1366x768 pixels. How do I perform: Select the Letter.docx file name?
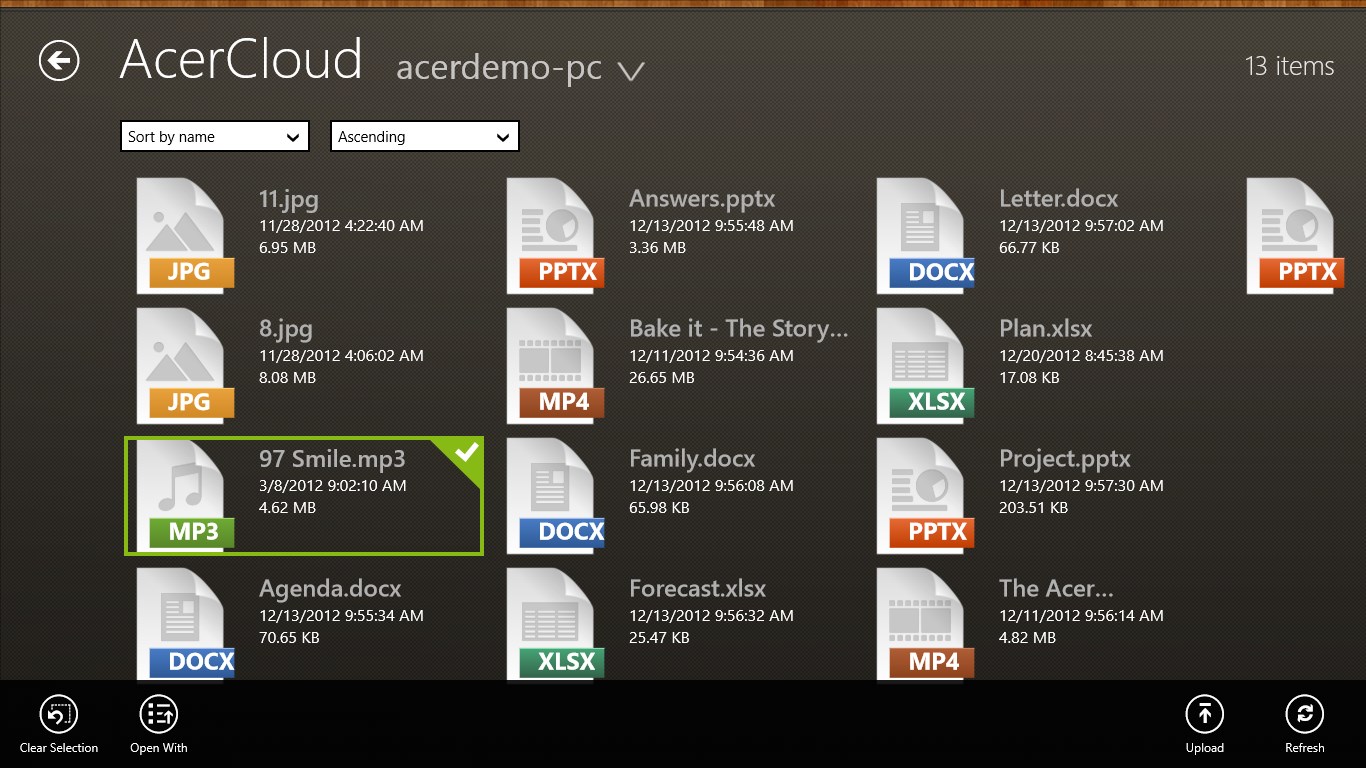tap(1058, 199)
